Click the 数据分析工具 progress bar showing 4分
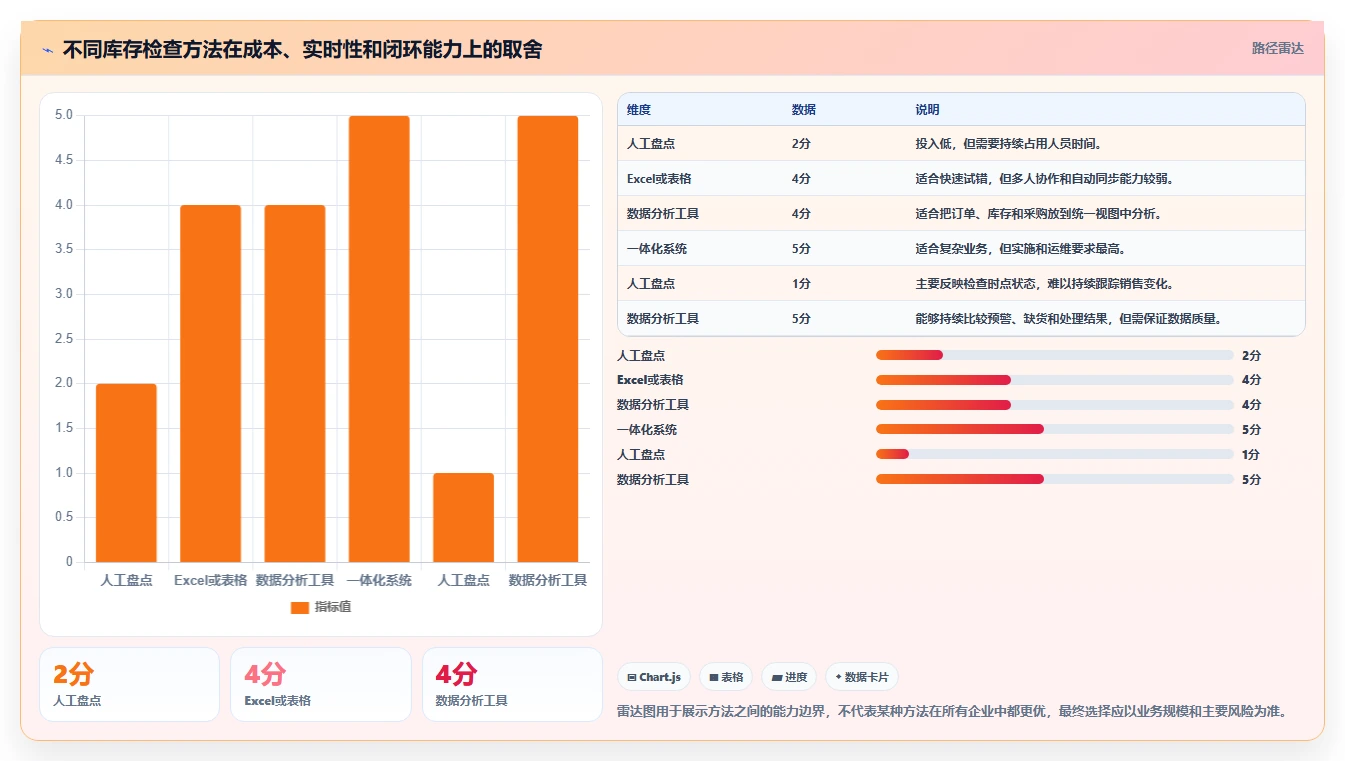 tap(1054, 405)
